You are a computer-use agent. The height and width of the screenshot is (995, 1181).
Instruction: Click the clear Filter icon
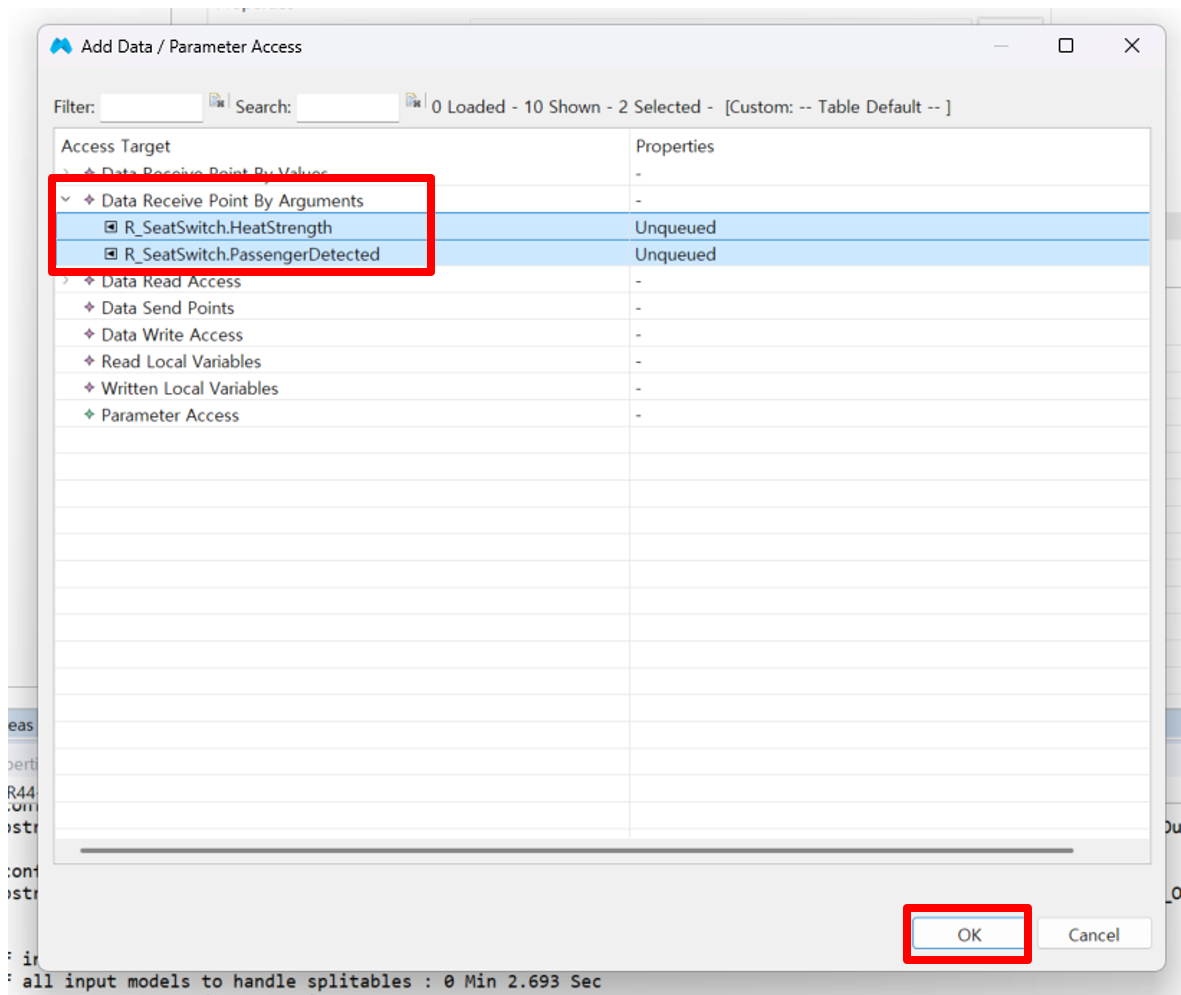[217, 102]
